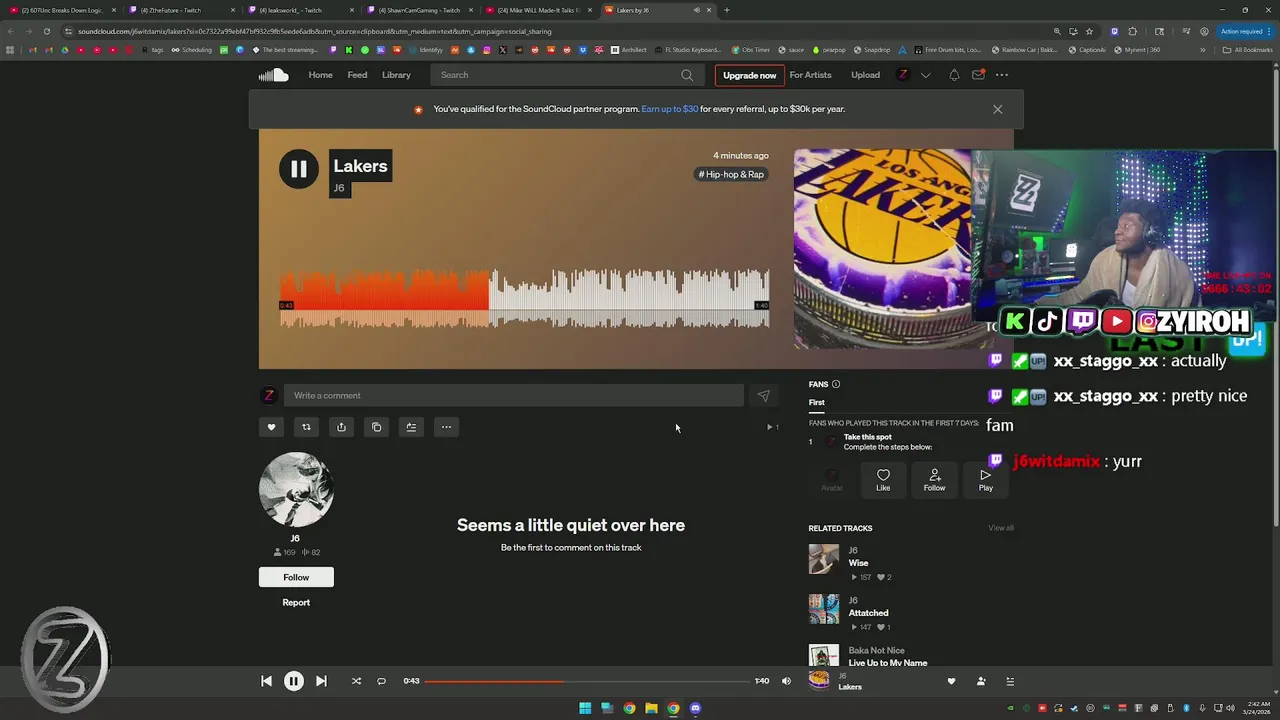The width and height of the screenshot is (1280, 720).
Task: Click the SoundCloud logo in header
Action: [x=273, y=75]
